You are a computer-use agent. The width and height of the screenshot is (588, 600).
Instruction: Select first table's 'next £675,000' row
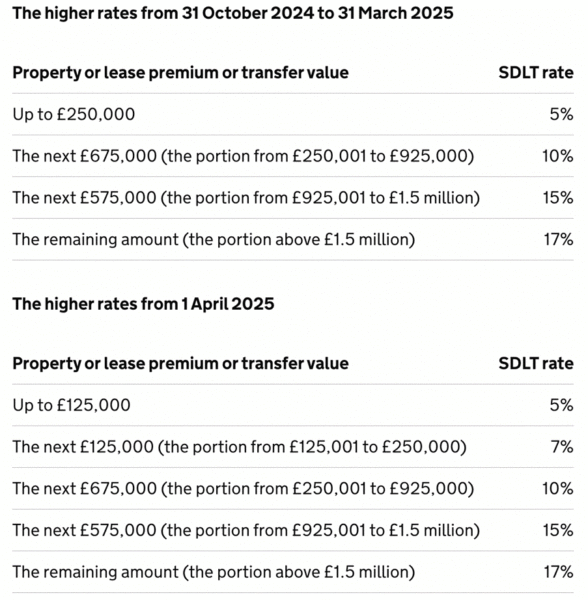(293, 156)
